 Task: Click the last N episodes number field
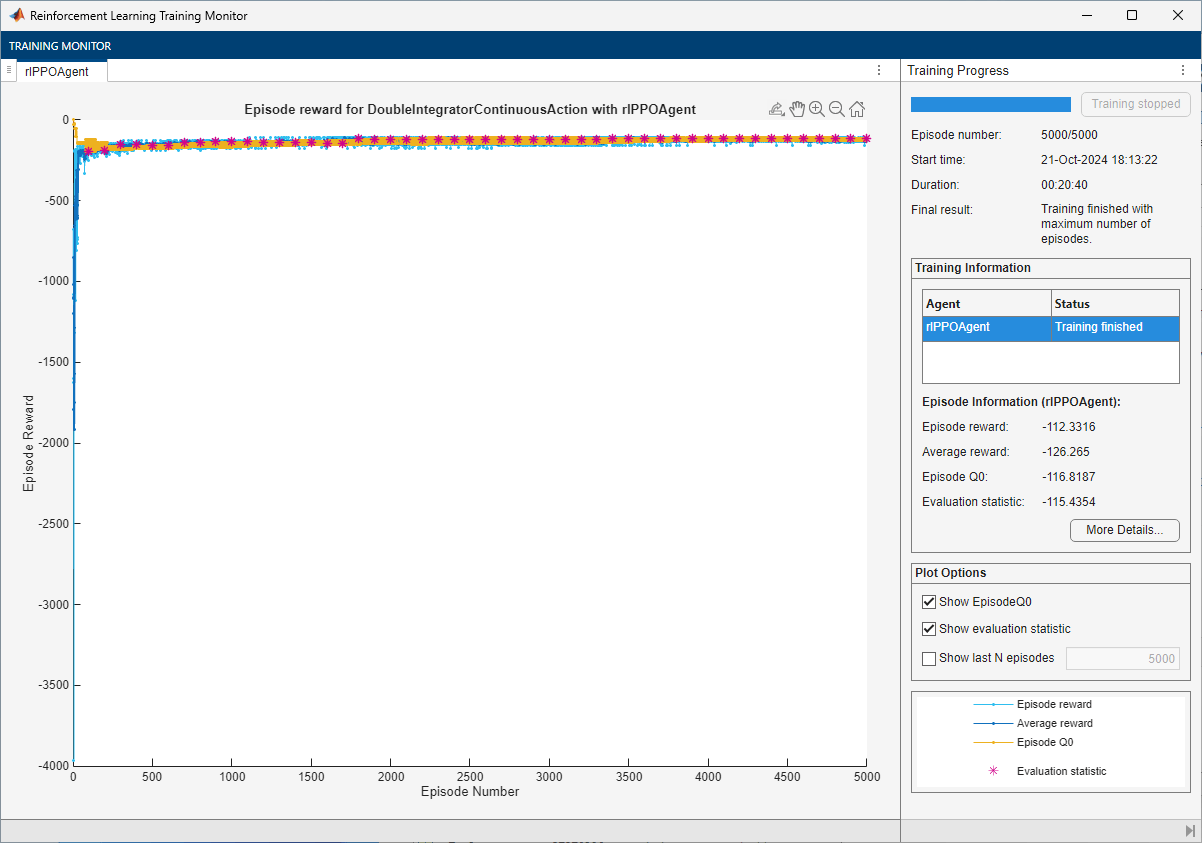click(1122, 658)
